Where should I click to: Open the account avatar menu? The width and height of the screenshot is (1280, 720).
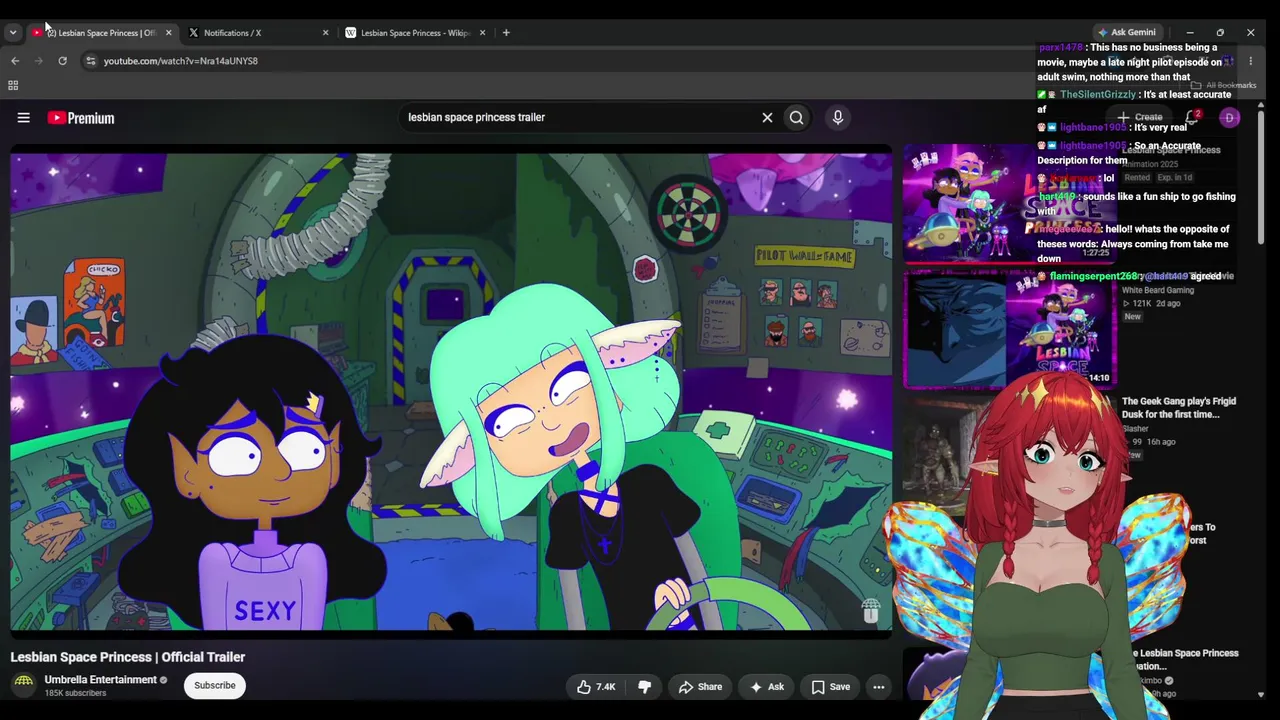tap(1230, 118)
